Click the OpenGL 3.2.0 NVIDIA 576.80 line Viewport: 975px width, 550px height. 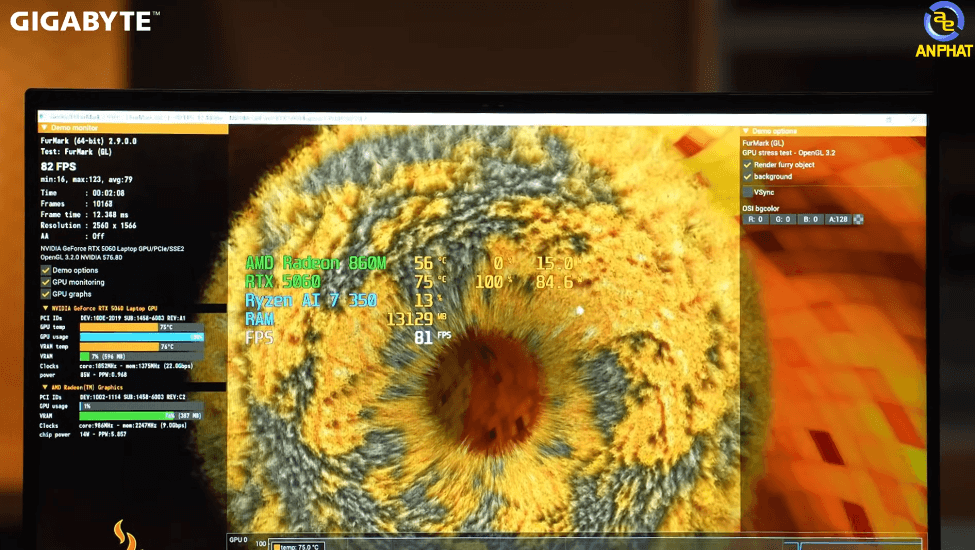(x=81, y=257)
